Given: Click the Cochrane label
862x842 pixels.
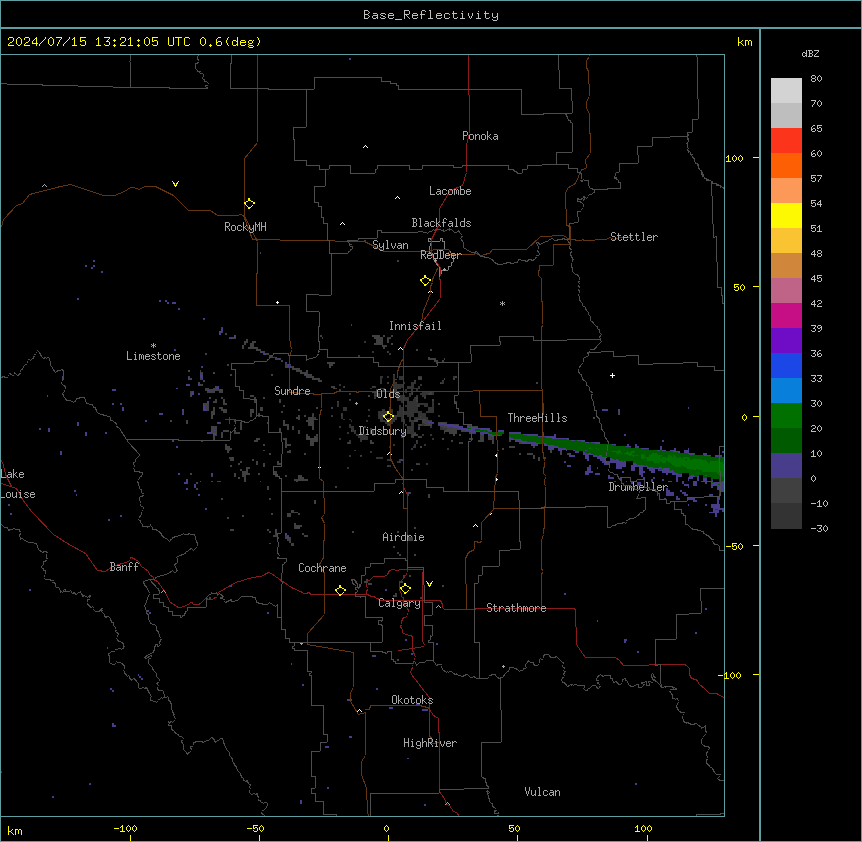Looking at the screenshot, I should [322, 568].
